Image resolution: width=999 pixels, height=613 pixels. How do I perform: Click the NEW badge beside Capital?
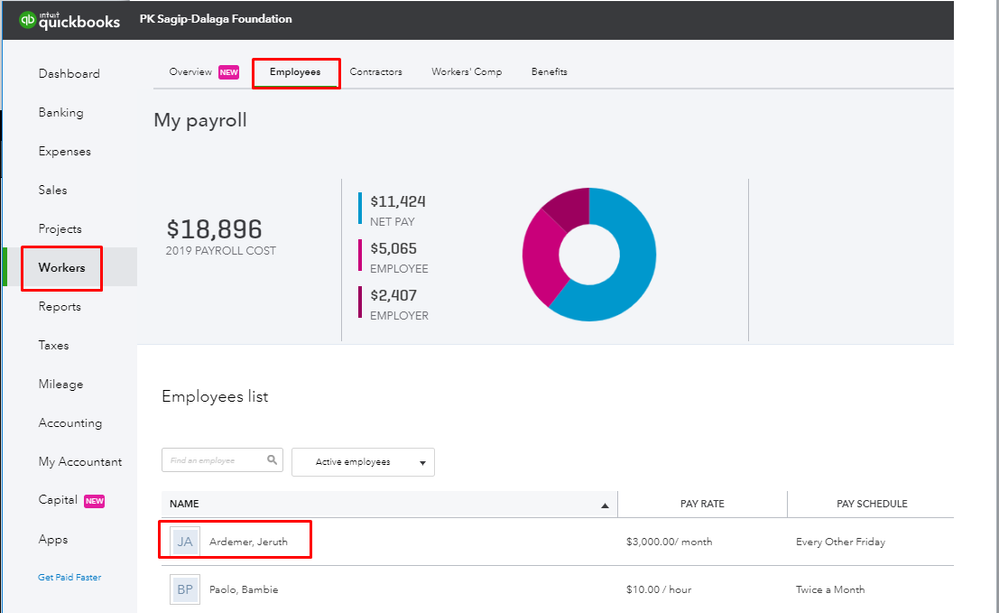(95, 501)
